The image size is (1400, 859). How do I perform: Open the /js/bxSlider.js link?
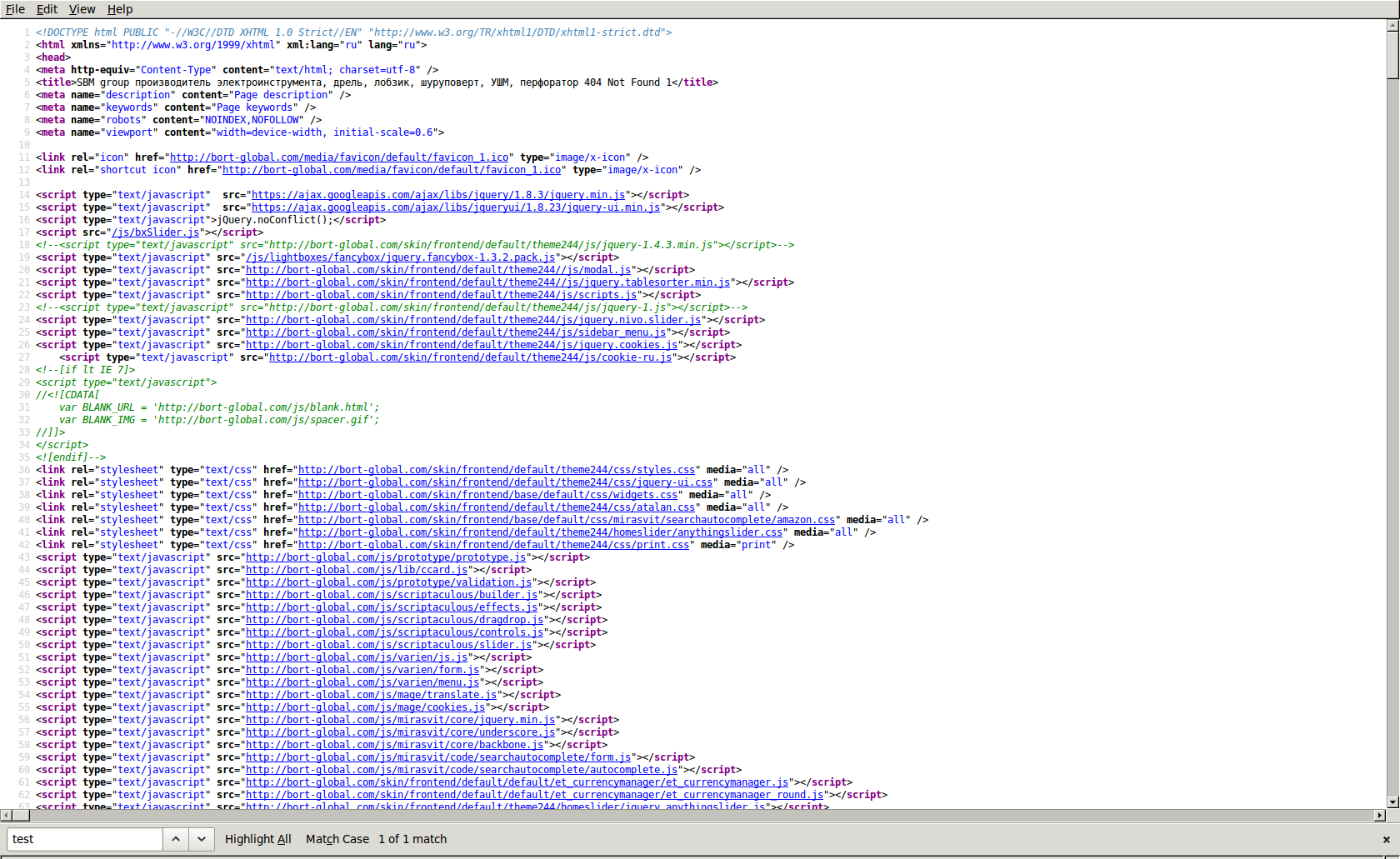155,232
